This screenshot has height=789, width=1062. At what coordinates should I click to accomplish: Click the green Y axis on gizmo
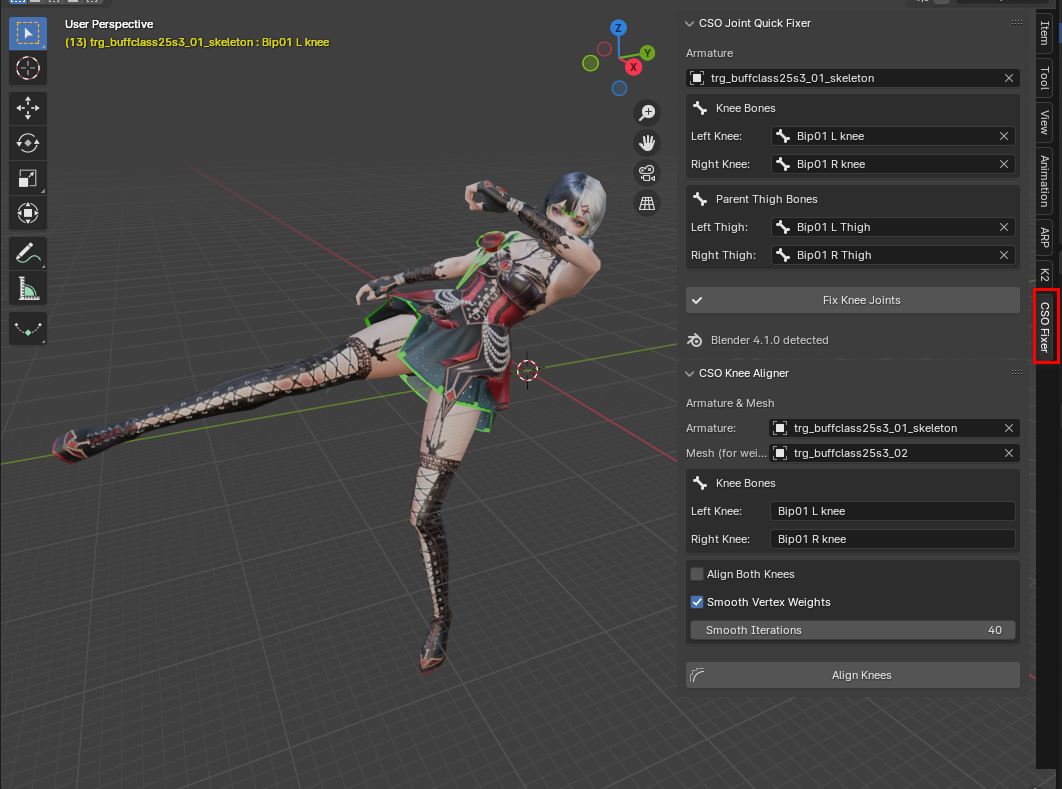[647, 53]
